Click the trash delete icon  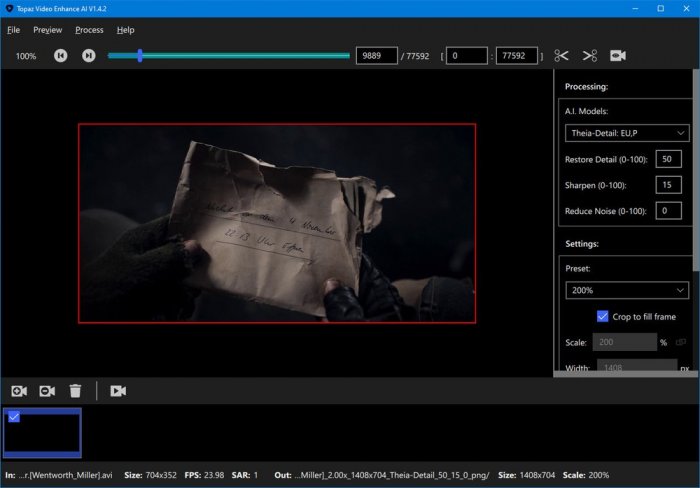click(x=75, y=391)
